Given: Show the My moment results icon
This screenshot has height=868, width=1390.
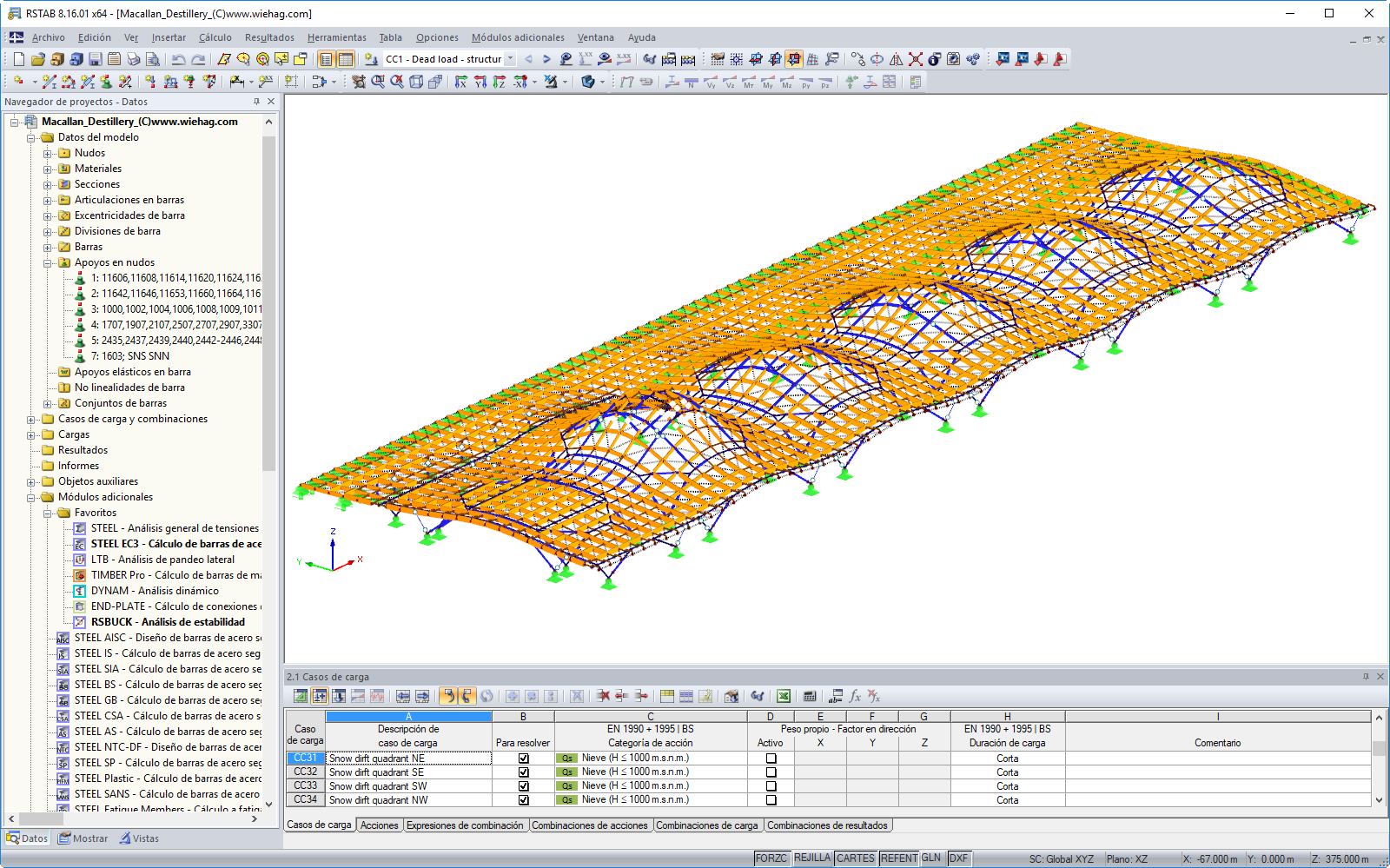Looking at the screenshot, I should (767, 82).
